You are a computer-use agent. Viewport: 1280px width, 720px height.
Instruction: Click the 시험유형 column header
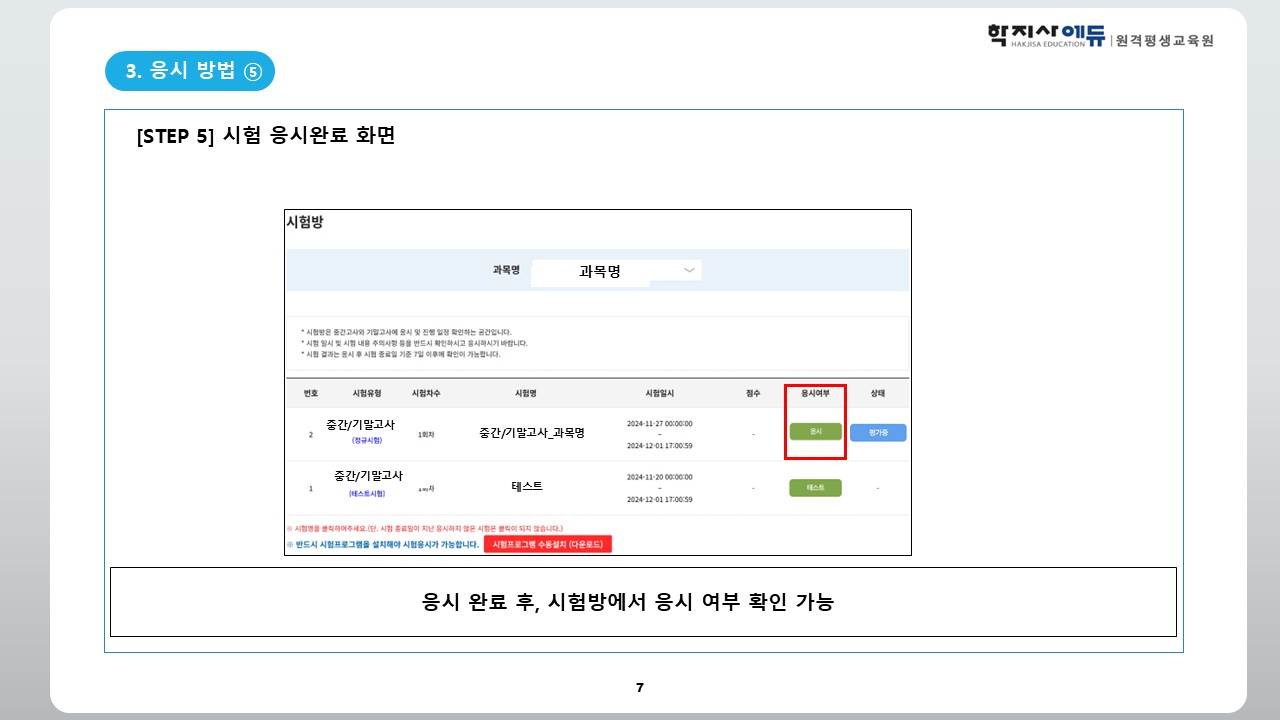click(367, 394)
